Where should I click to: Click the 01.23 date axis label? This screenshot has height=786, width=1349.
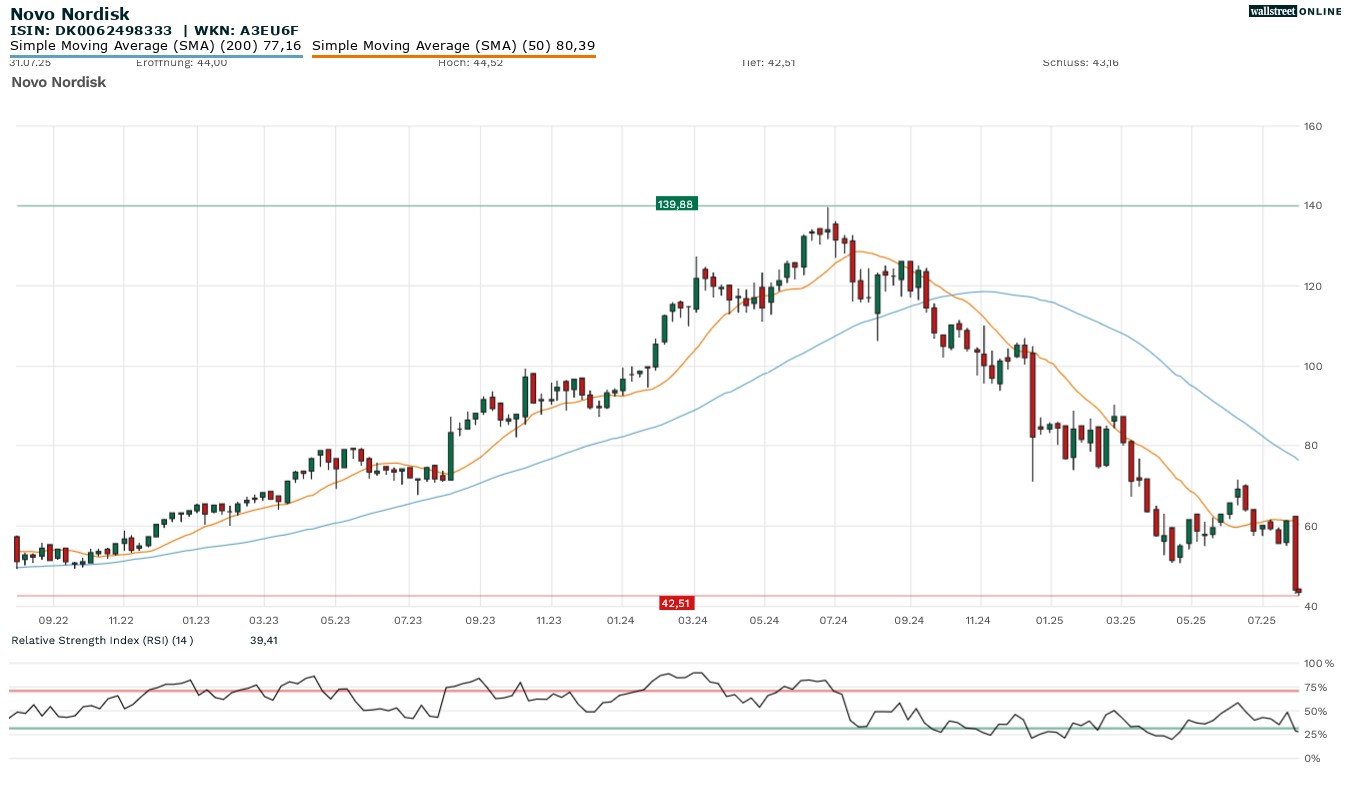[196, 621]
